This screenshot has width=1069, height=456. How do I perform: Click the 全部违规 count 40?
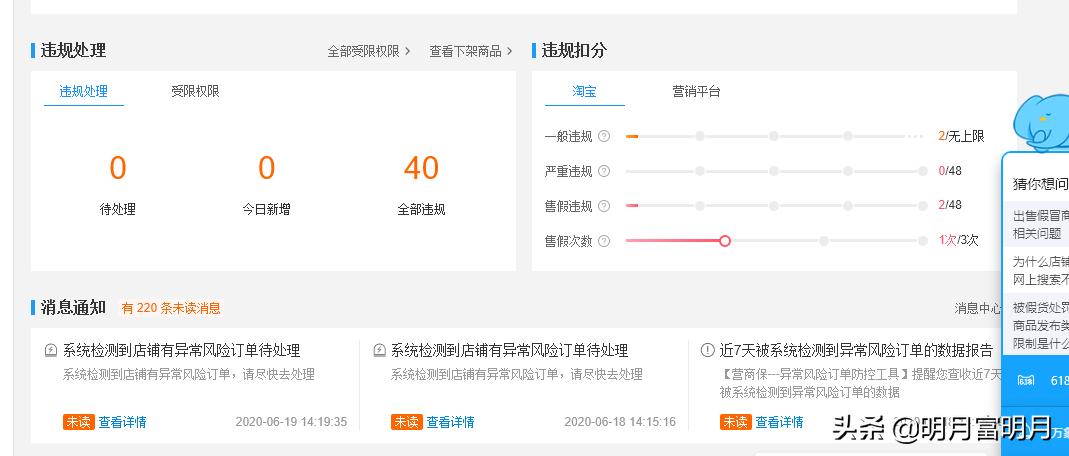tap(421, 168)
